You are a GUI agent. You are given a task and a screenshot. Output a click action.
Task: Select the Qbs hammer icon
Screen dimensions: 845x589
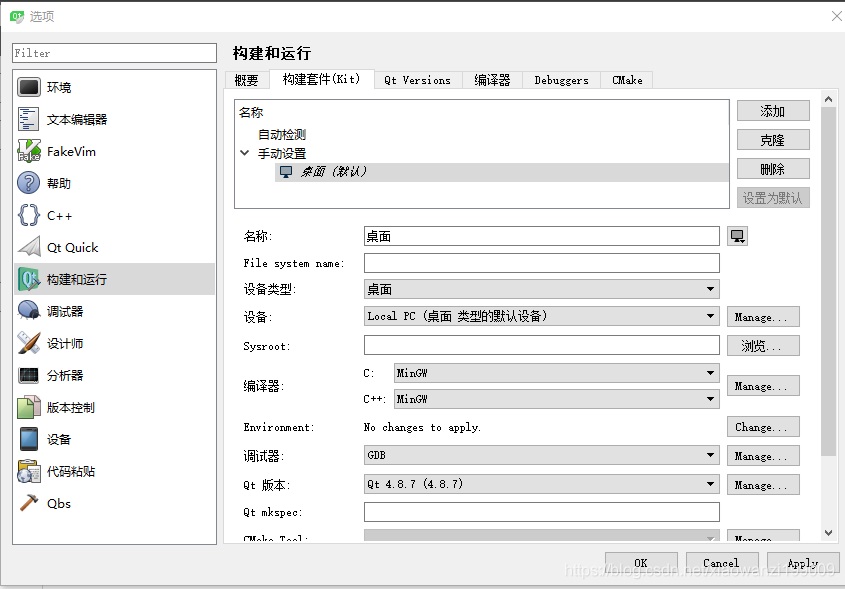(x=29, y=504)
